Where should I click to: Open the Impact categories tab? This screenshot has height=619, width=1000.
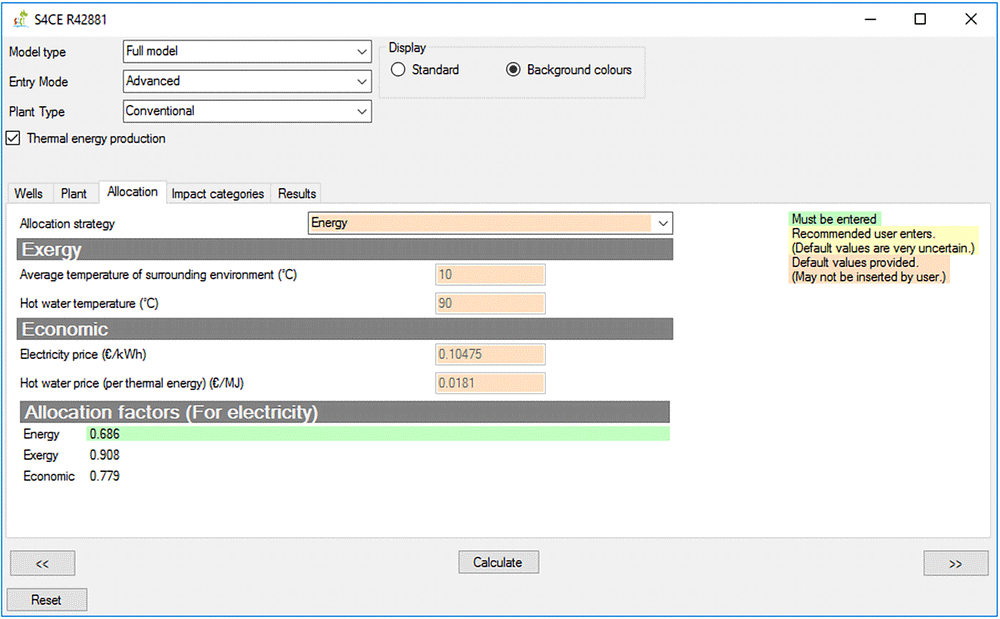217,193
